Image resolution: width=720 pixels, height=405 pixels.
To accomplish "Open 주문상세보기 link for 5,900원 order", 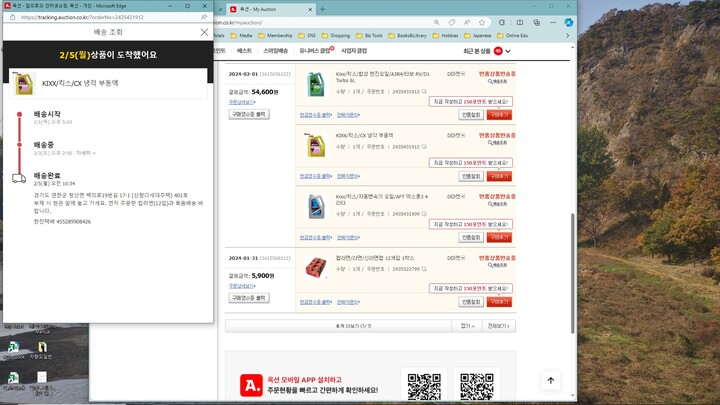I will coord(242,286).
